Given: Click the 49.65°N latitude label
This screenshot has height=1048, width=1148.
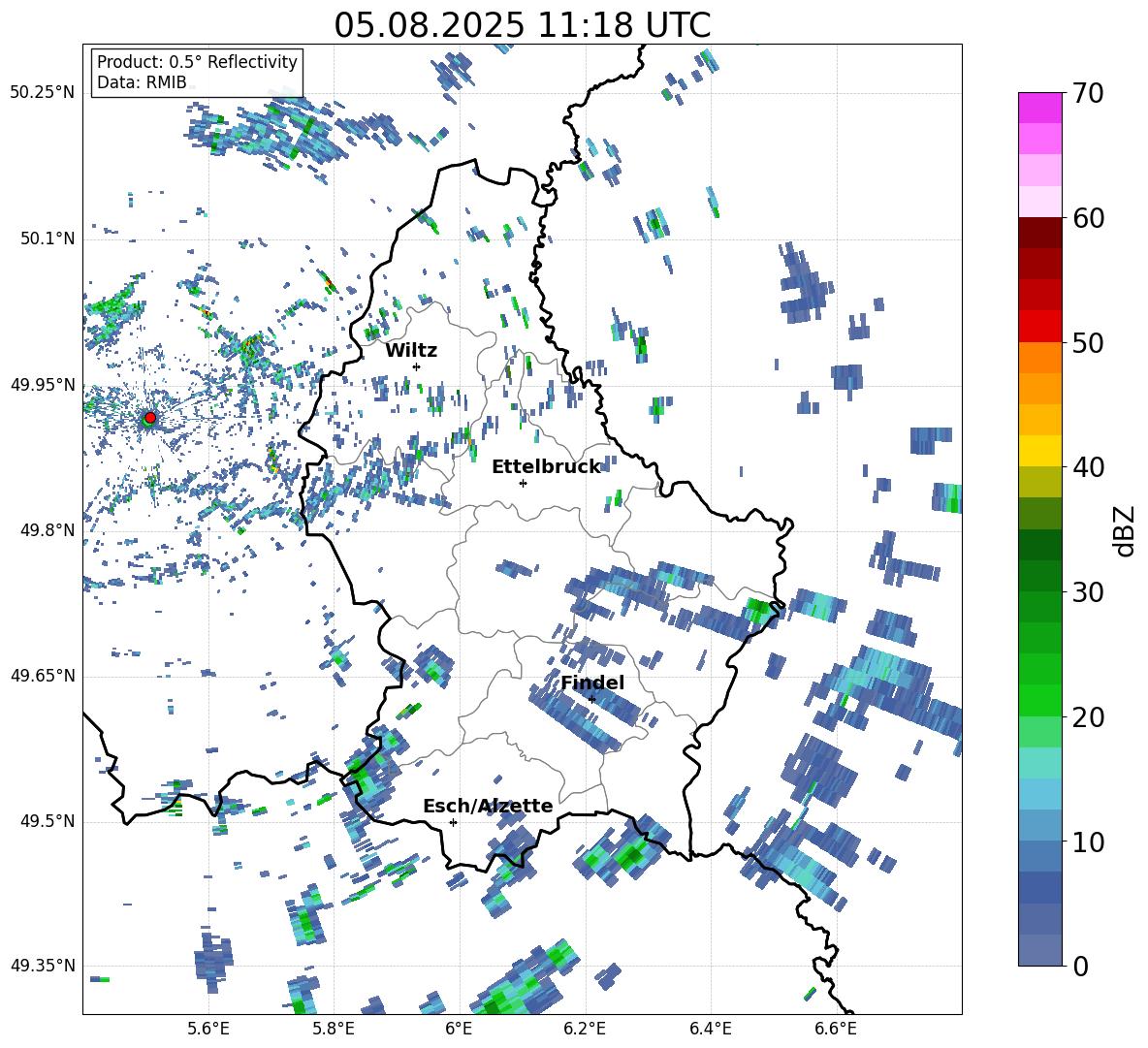Looking at the screenshot, I should tap(43, 676).
